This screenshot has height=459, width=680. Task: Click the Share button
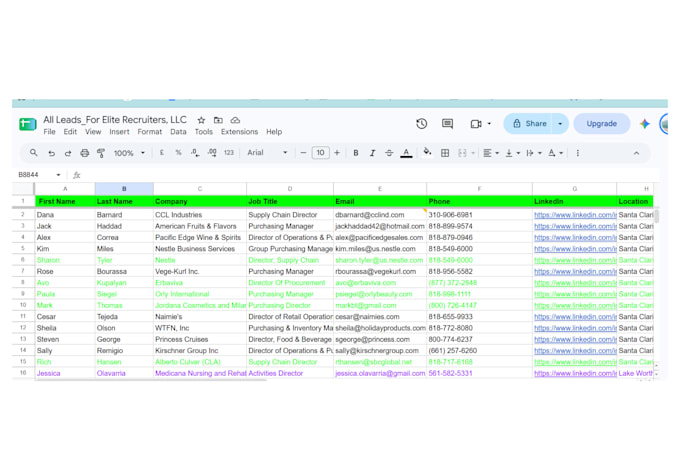coord(530,124)
